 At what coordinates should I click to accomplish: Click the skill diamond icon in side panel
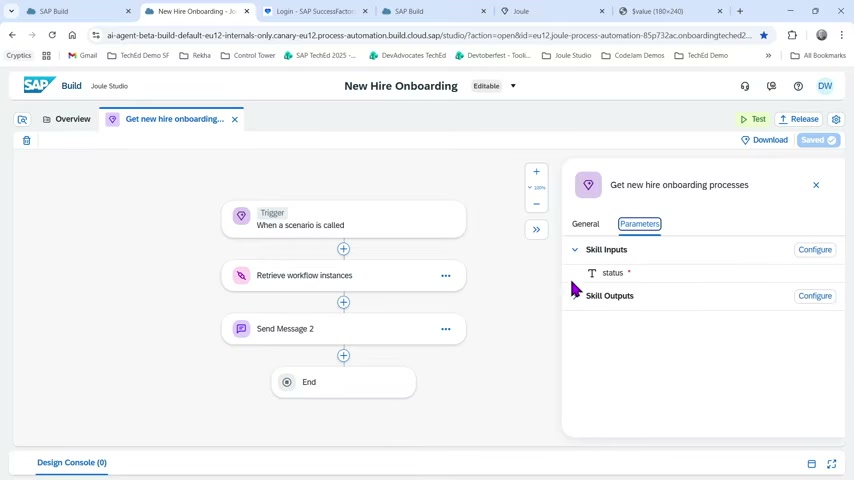(x=588, y=185)
